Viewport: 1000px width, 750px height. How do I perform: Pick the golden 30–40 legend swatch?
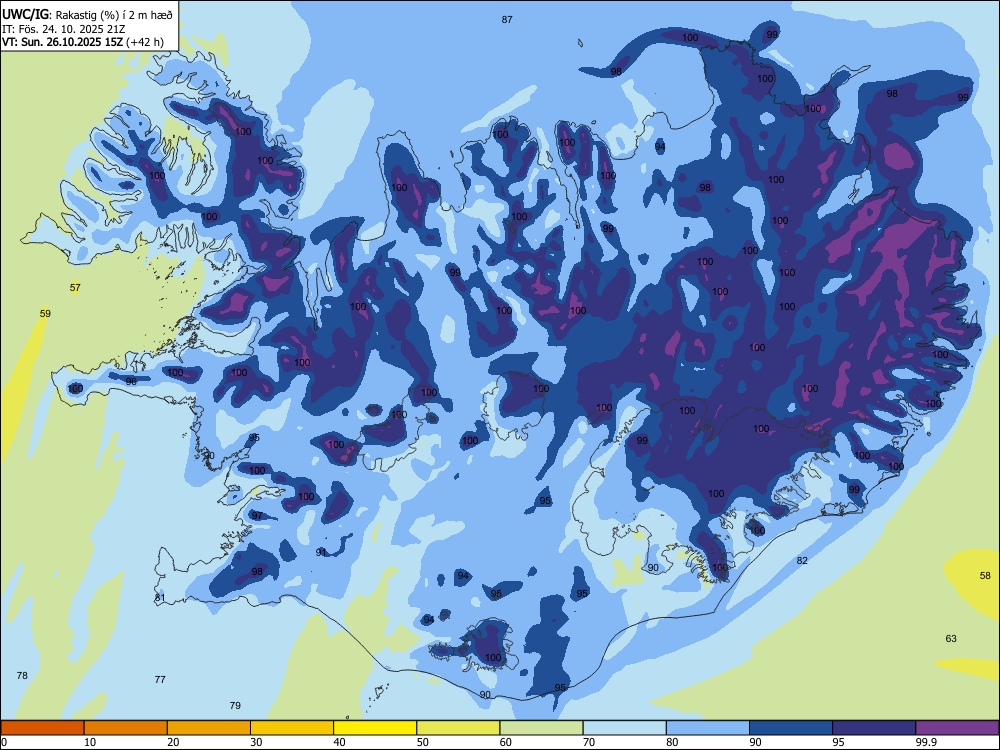point(292,728)
